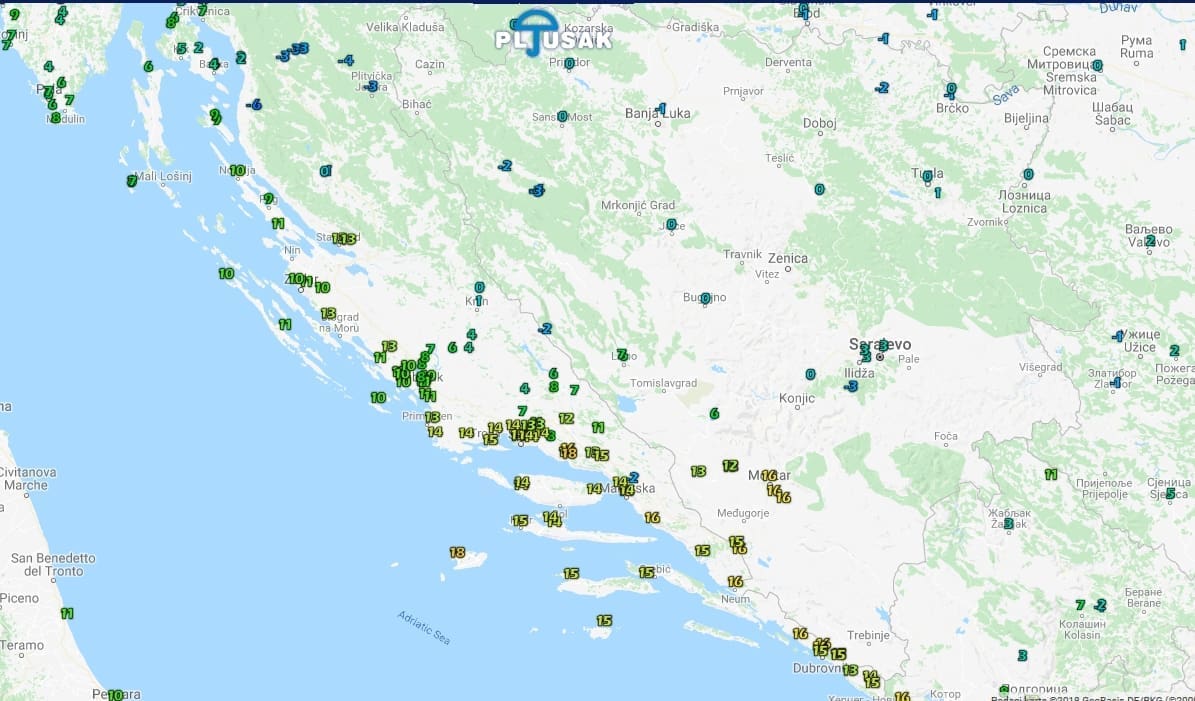Screen dimensions: 1195x701
Task: Select the 3 marker south of Kolašin
Action: pos(1022,655)
